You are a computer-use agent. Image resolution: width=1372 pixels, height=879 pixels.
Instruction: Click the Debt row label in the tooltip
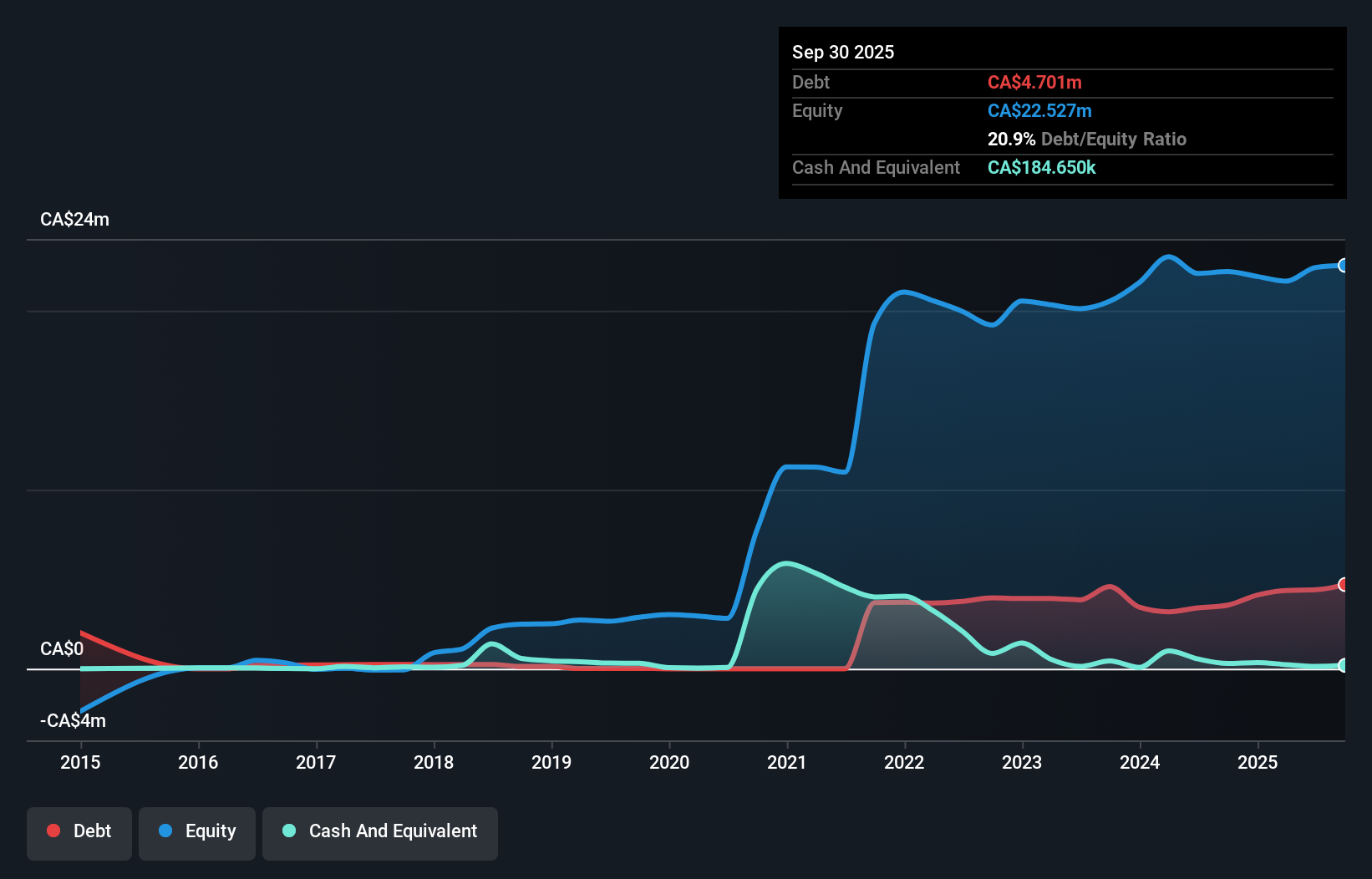(810, 83)
